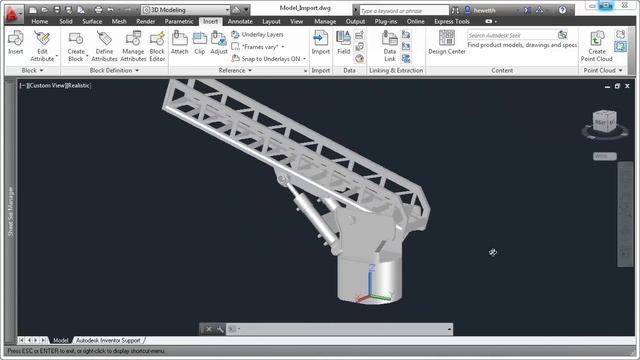Click the Realistic visual style label
The image size is (640, 360).
(78, 86)
